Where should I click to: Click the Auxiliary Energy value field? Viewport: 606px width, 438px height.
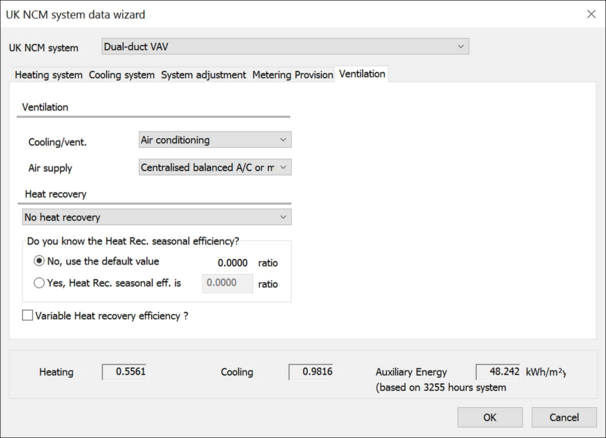pyautogui.click(x=498, y=372)
